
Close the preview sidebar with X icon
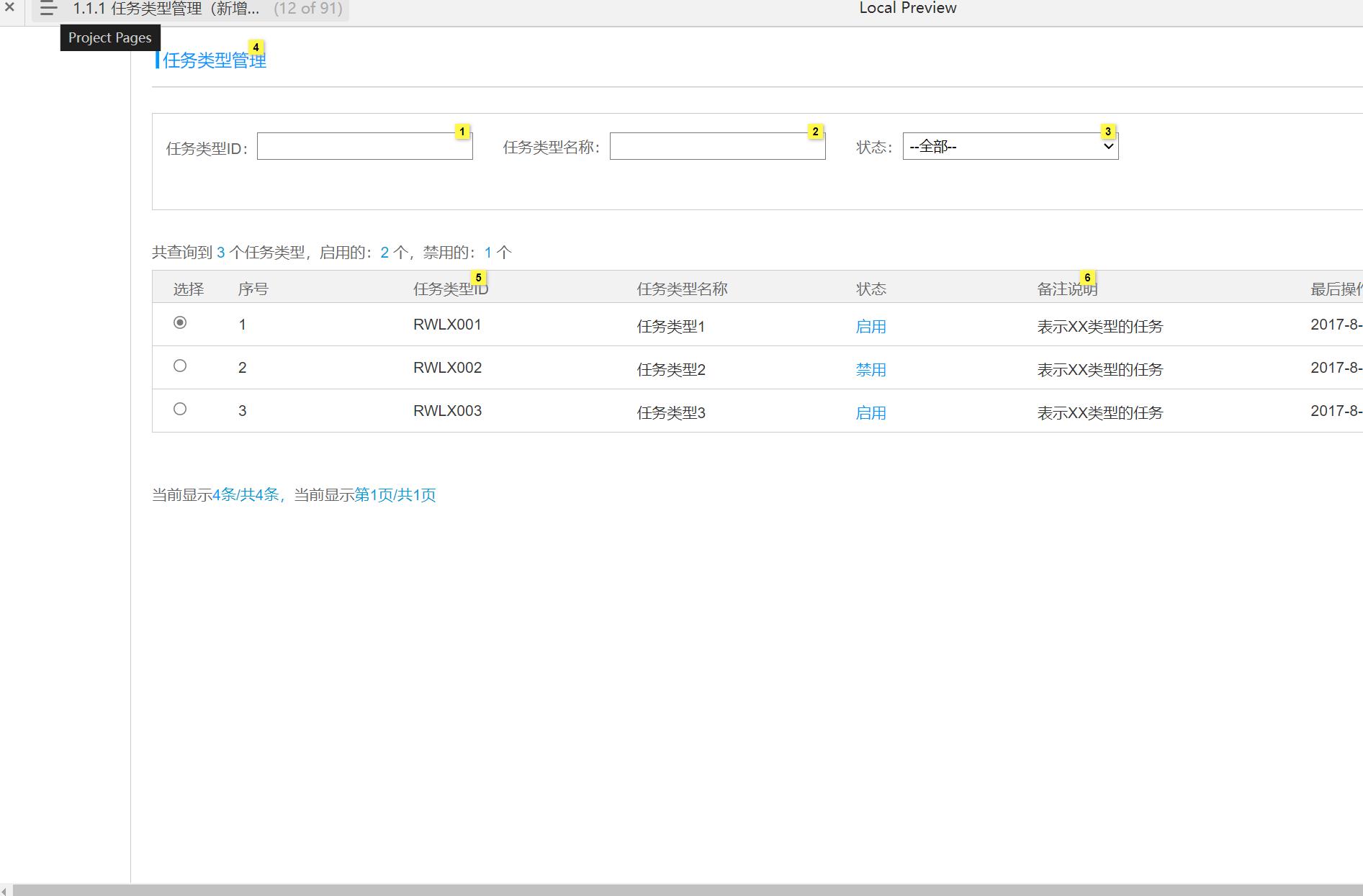tap(9, 8)
